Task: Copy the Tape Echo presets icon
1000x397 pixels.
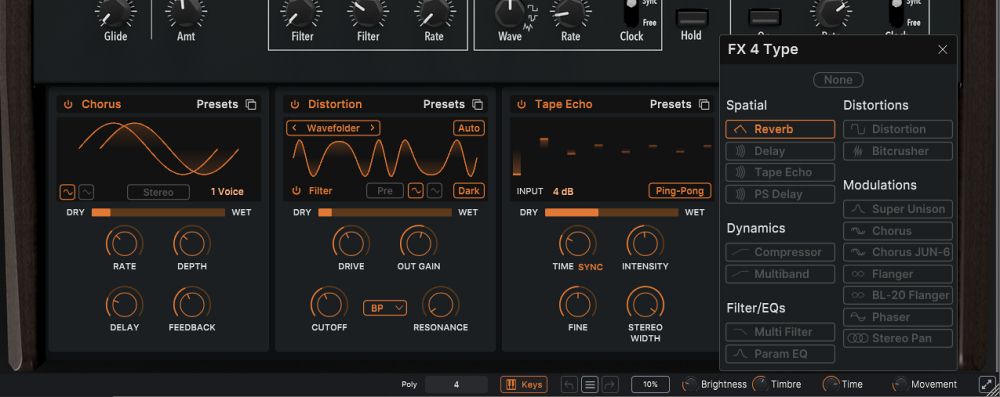Action: 704,105
